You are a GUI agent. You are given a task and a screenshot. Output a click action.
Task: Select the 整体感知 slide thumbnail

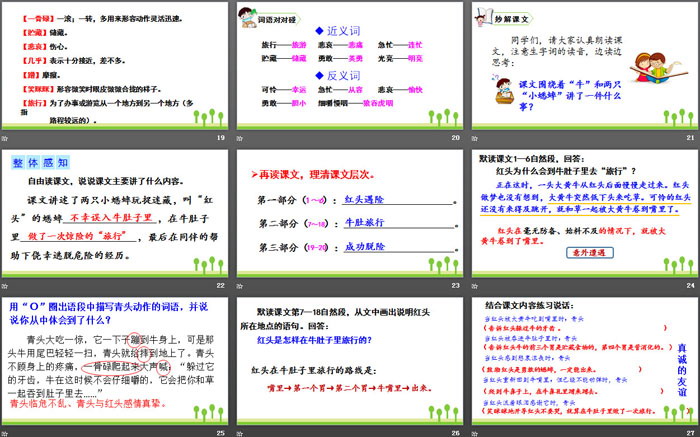(115, 212)
